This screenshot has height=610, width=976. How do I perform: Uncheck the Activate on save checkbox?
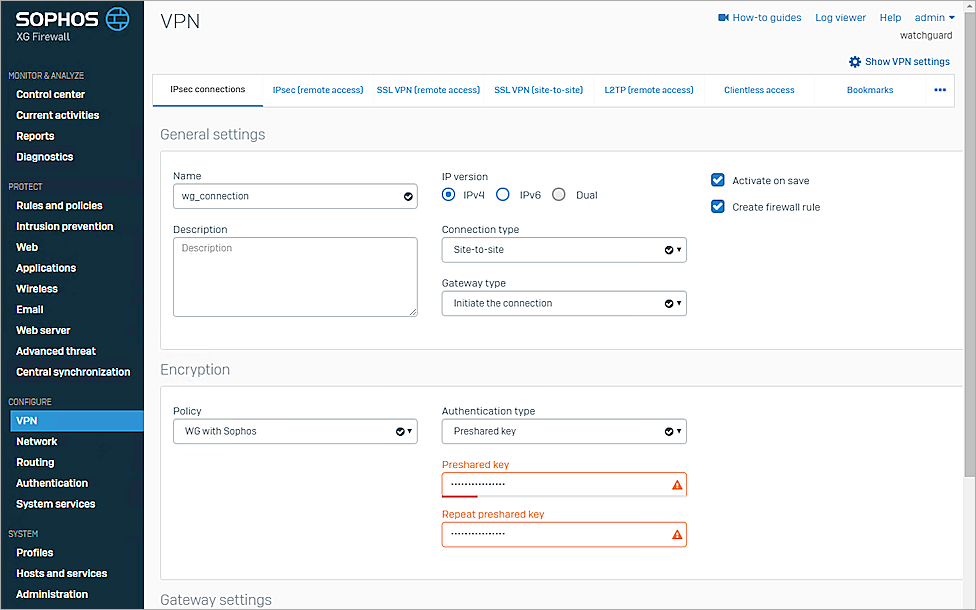(717, 180)
